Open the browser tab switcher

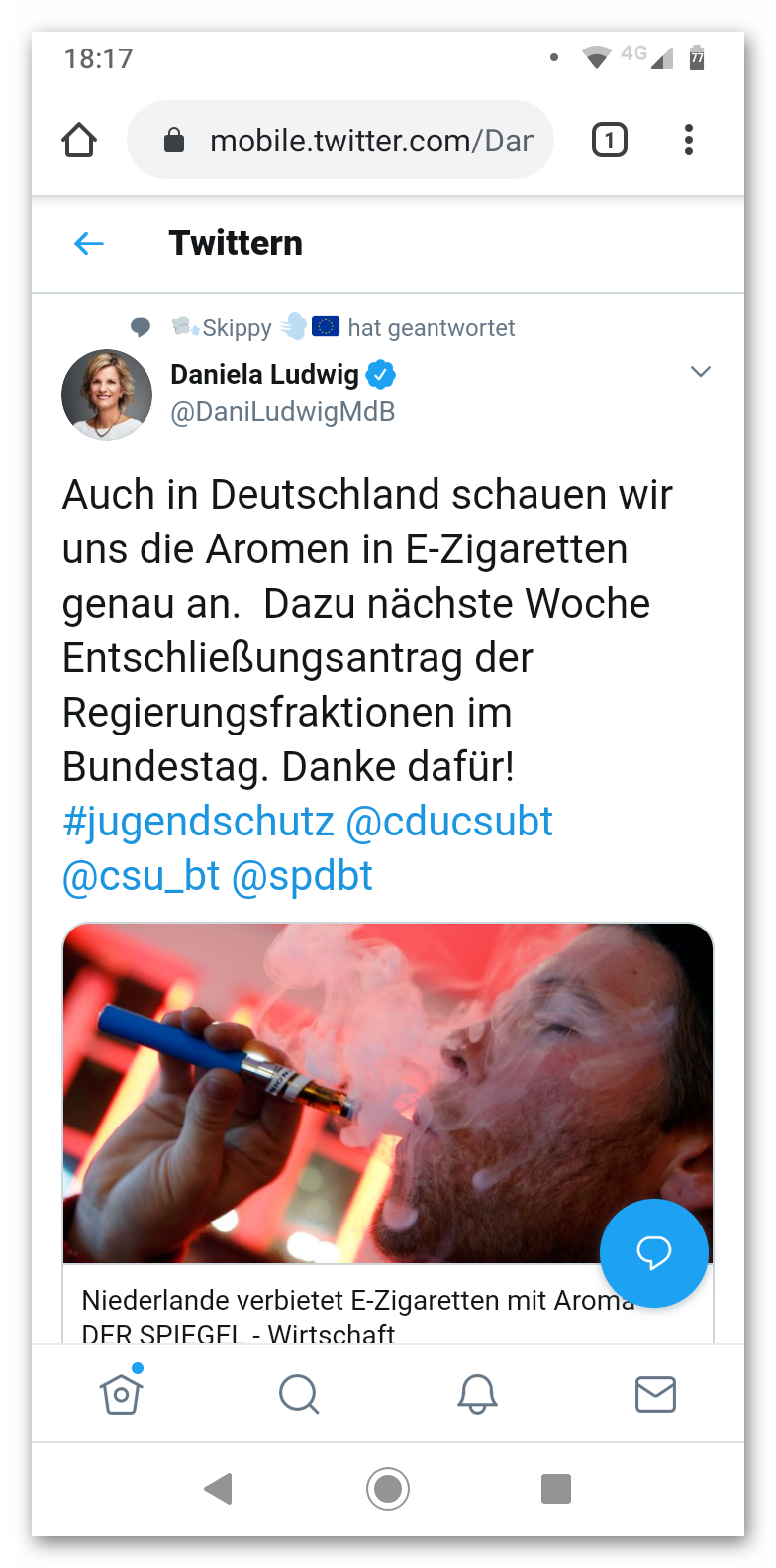point(610,141)
